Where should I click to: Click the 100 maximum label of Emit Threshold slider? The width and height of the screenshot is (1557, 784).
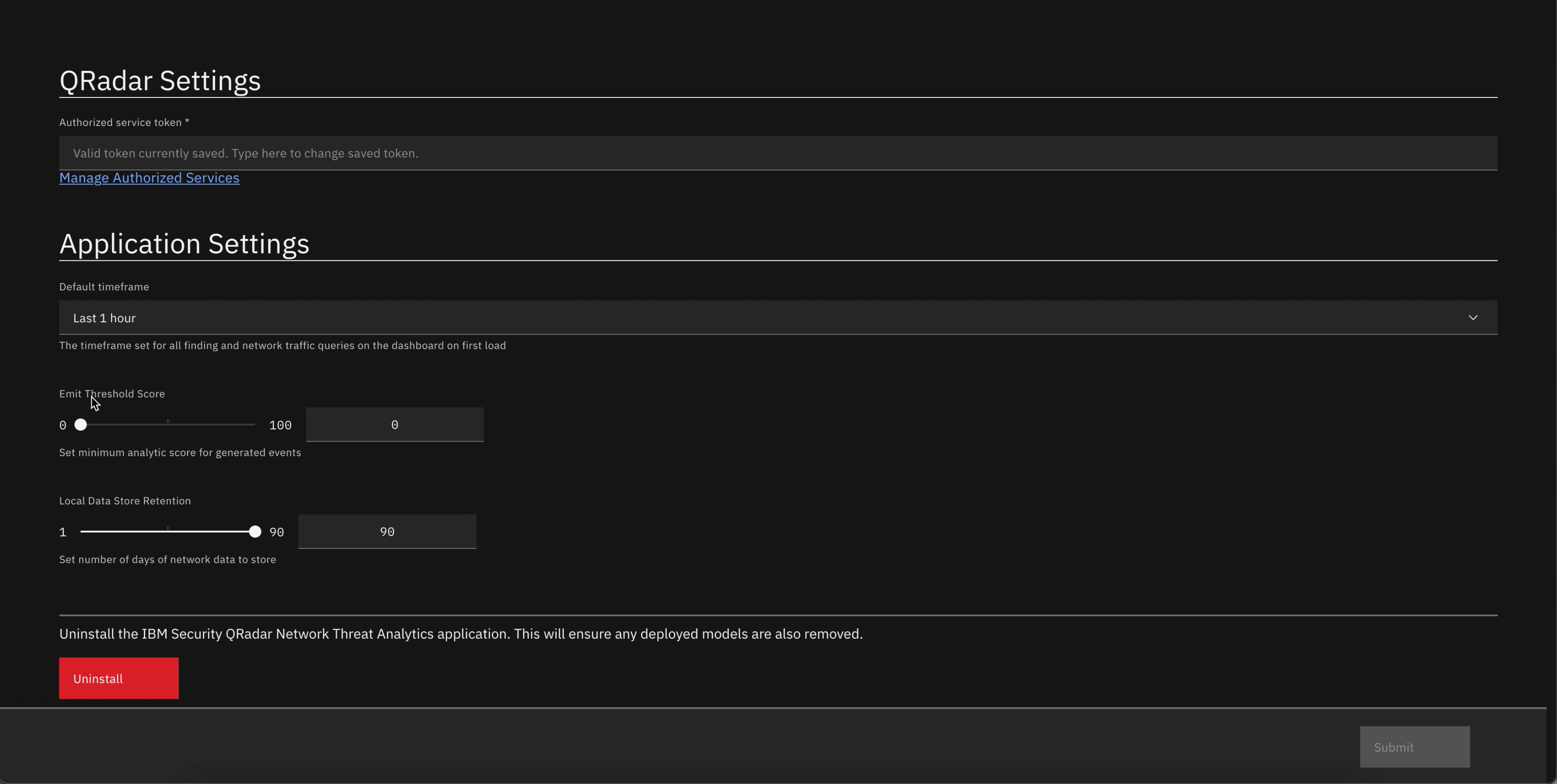point(281,426)
